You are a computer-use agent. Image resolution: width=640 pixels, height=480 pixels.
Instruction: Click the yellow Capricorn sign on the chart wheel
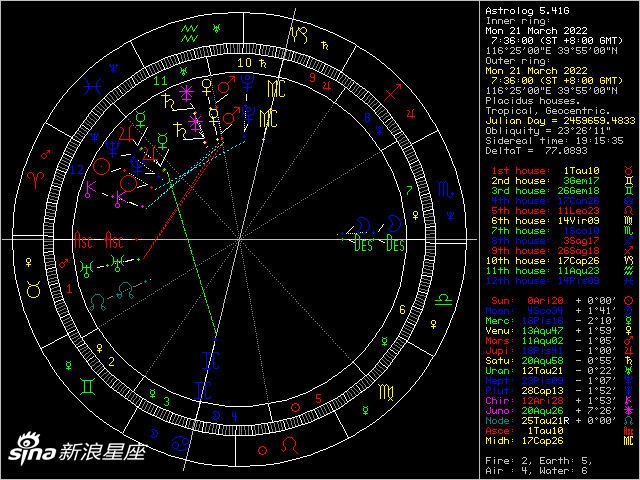299,35
